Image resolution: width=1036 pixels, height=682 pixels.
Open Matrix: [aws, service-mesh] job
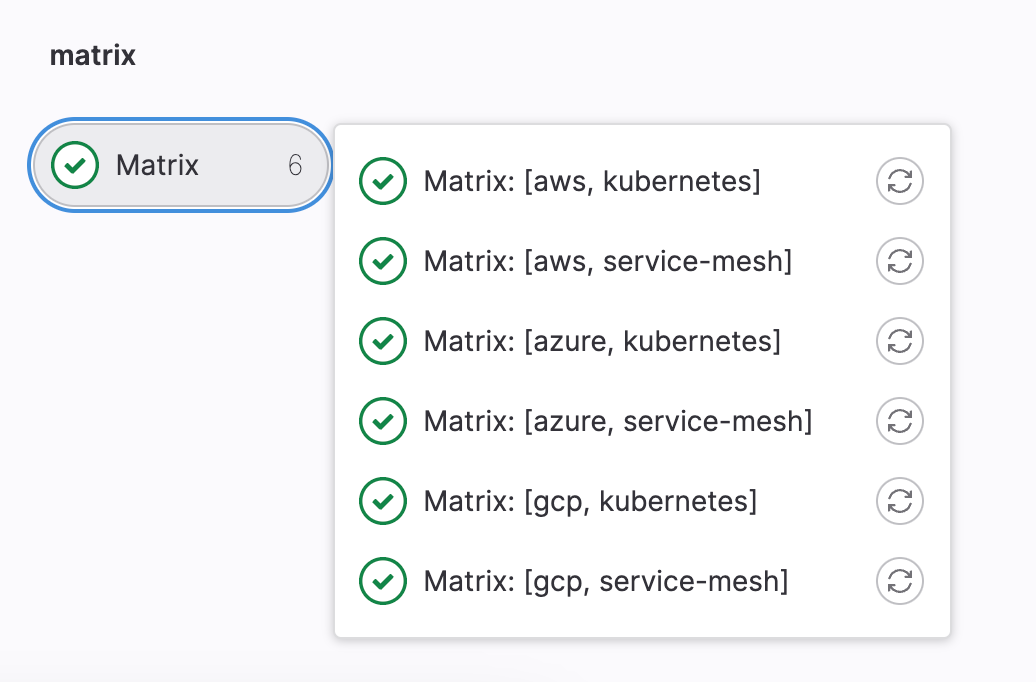click(x=607, y=262)
